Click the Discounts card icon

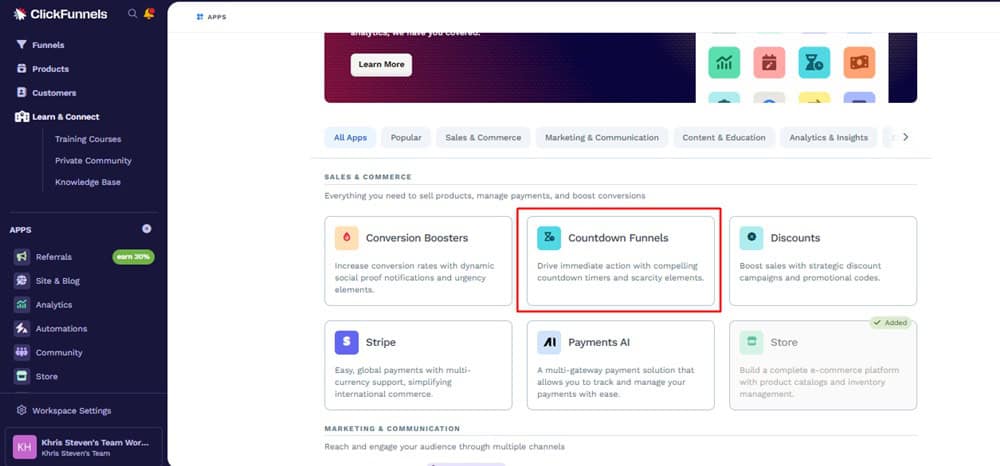[x=751, y=238]
